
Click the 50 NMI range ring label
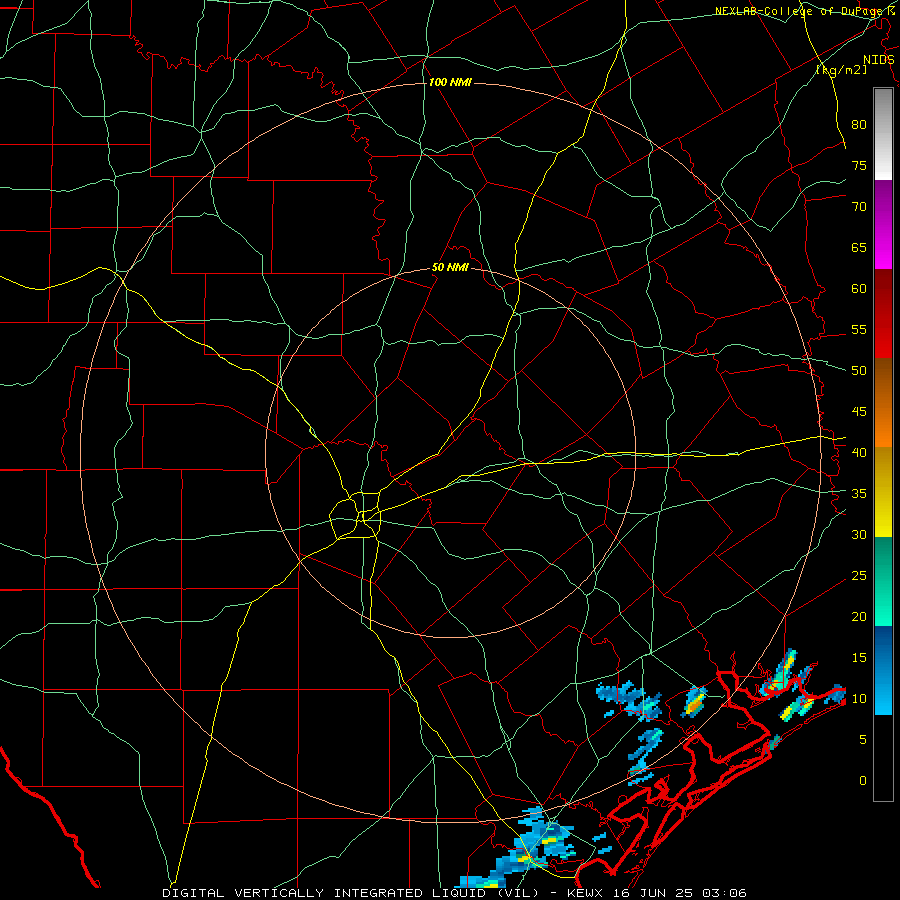pyautogui.click(x=450, y=267)
